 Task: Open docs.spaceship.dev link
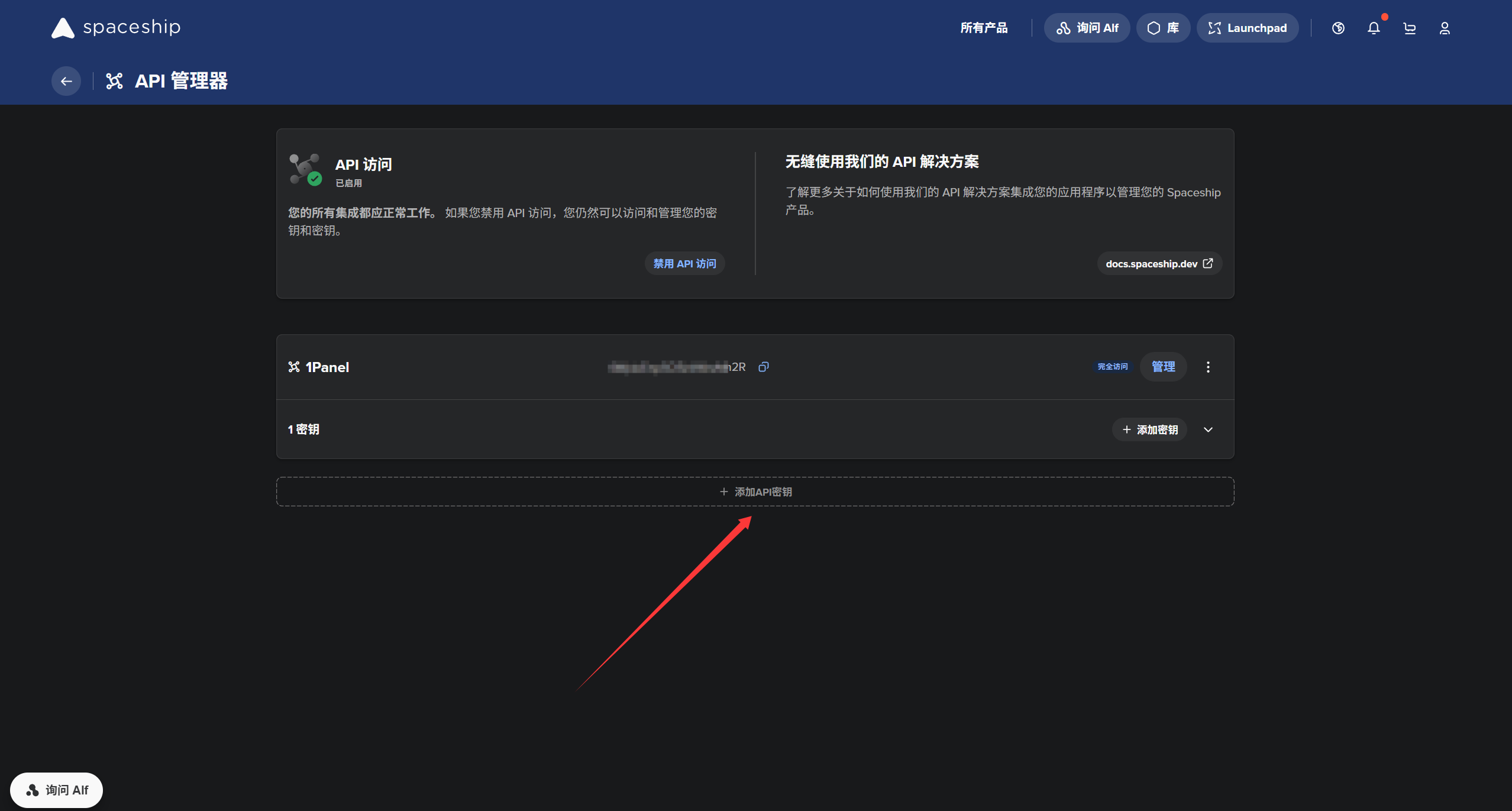click(x=1159, y=264)
